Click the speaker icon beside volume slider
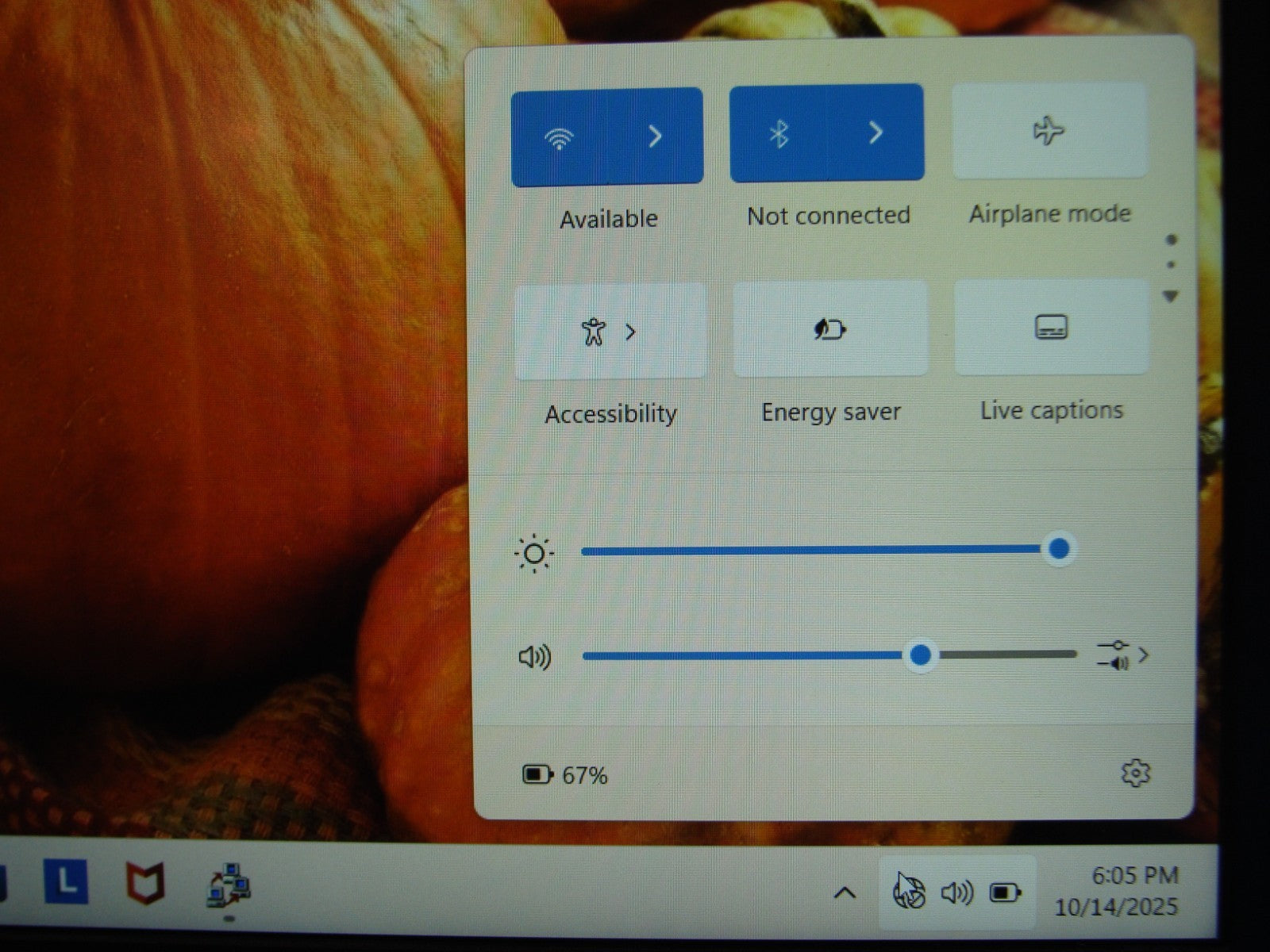 coord(534,657)
